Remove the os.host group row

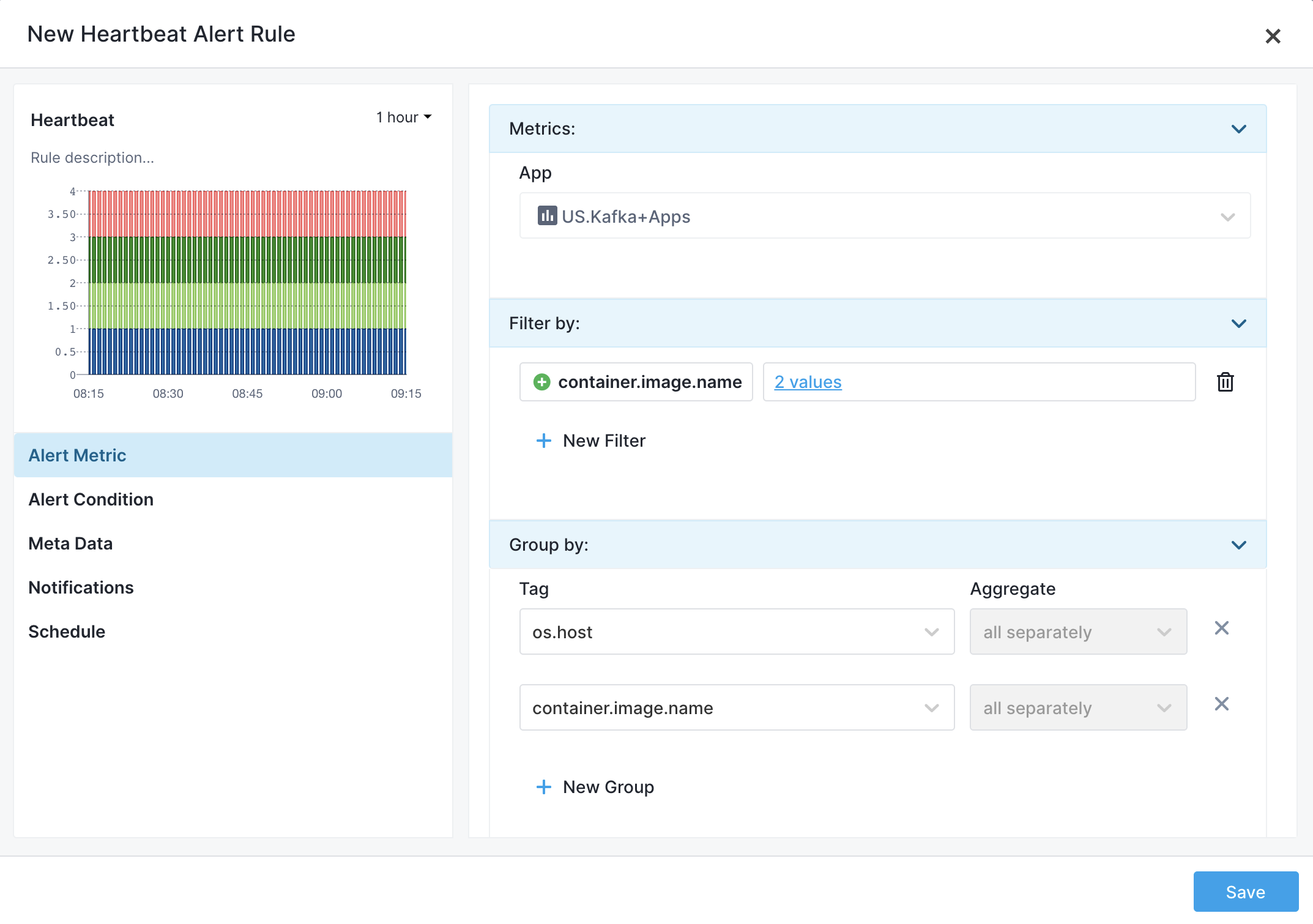(1221, 628)
